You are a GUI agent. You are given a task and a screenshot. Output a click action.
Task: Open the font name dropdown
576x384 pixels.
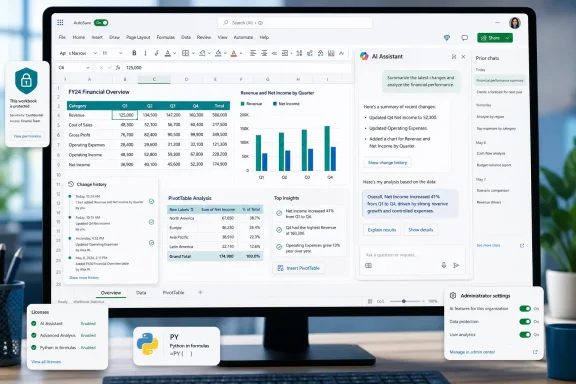pos(78,53)
